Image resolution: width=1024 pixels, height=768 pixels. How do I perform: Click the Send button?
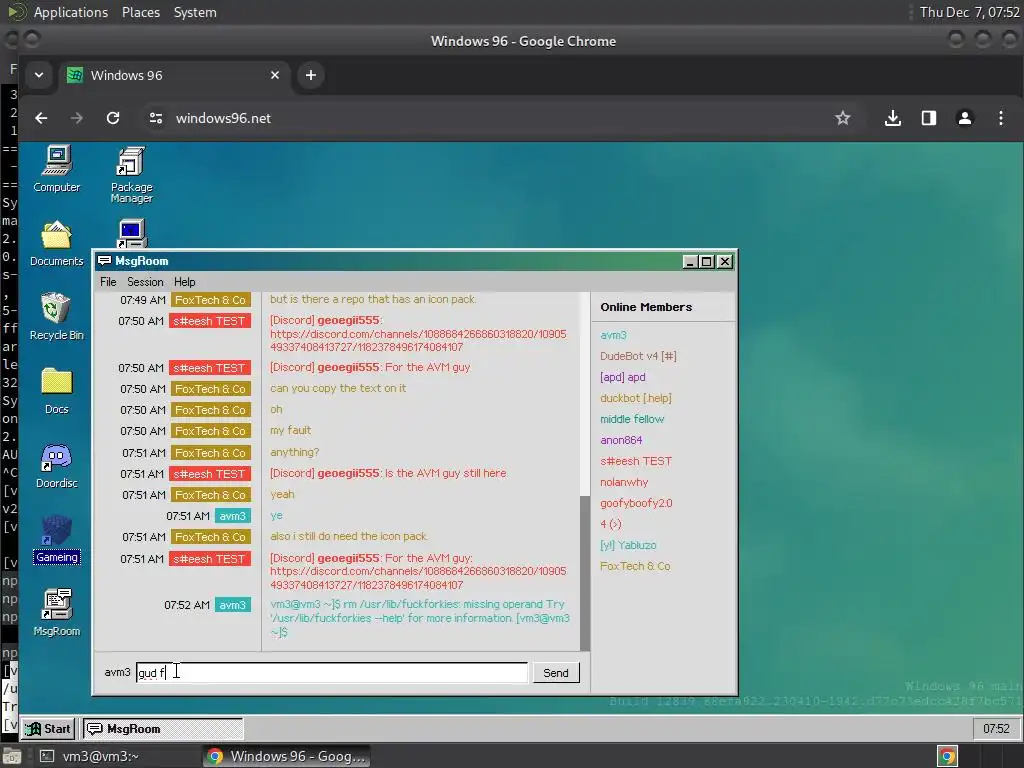pos(556,673)
